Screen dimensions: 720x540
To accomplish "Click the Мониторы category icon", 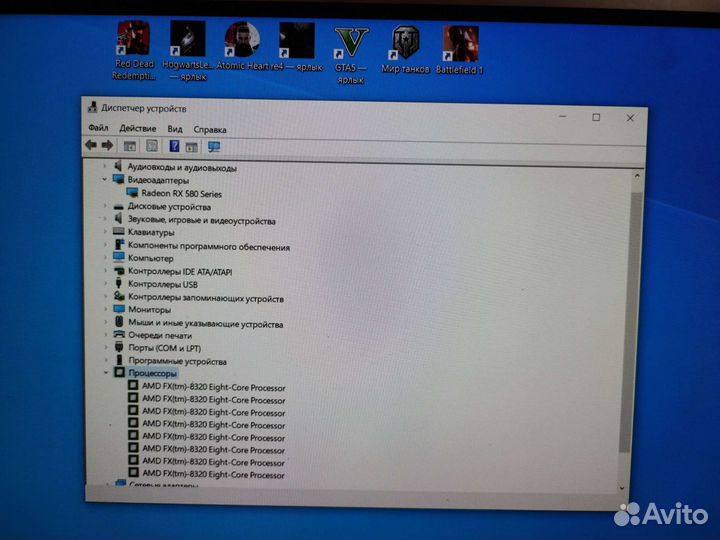I will (119, 309).
